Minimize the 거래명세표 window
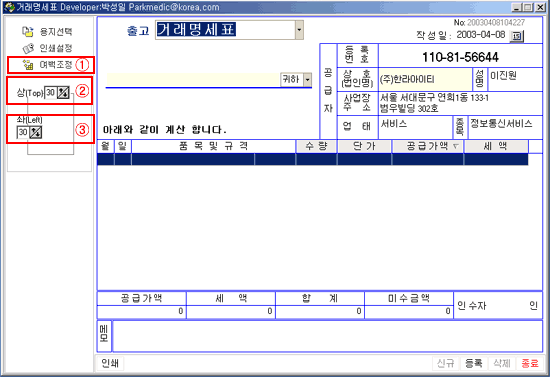This screenshot has height=377, width=550. point(516,7)
